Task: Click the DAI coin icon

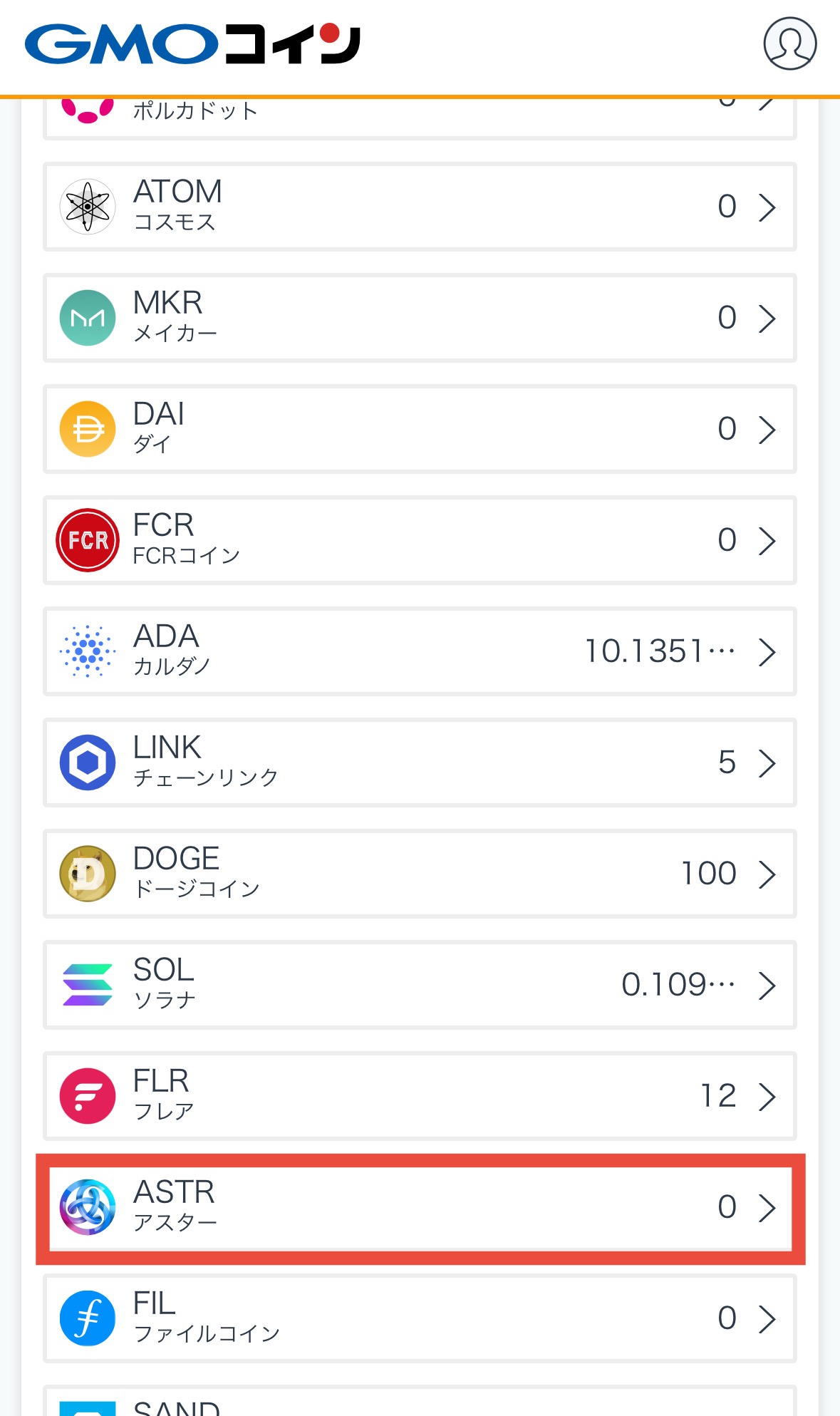Action: 88,429
